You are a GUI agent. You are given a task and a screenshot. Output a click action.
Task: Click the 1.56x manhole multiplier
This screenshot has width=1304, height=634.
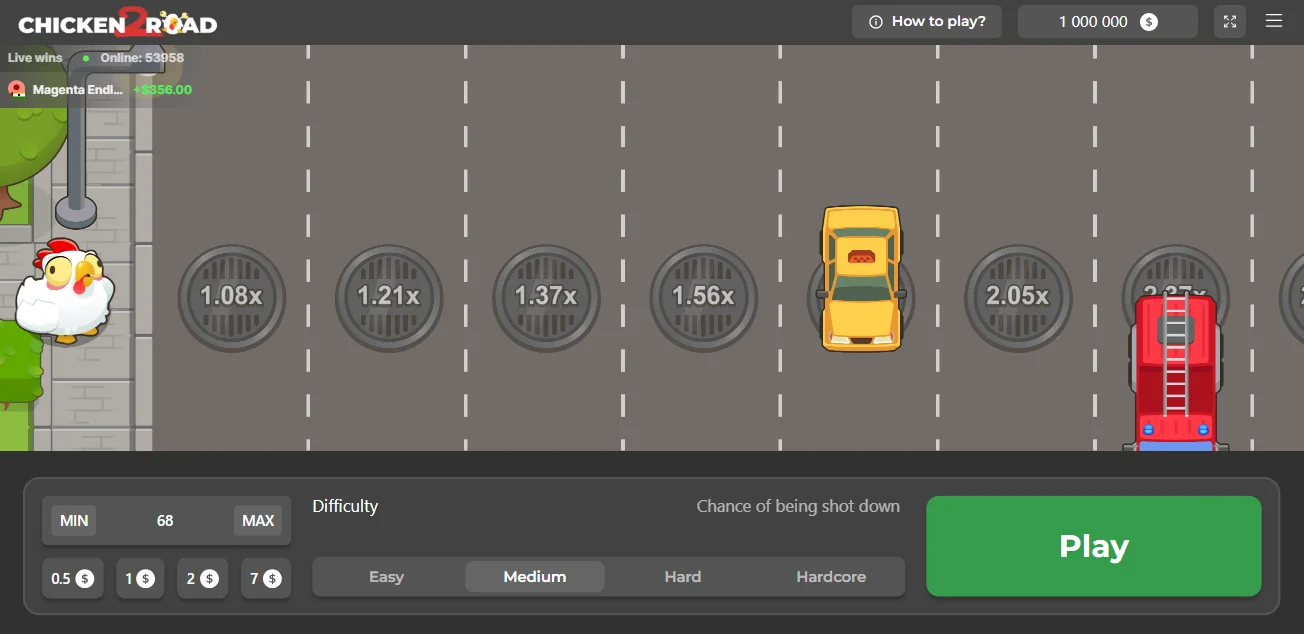[704, 297]
